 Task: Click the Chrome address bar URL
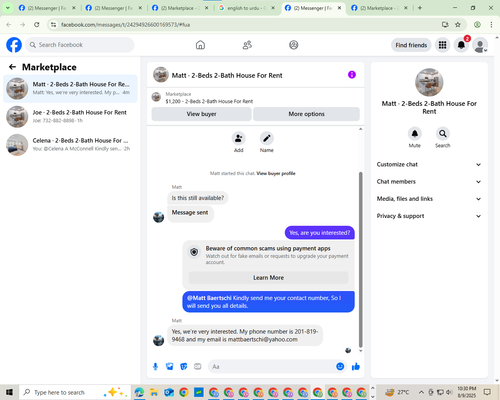tap(125, 25)
